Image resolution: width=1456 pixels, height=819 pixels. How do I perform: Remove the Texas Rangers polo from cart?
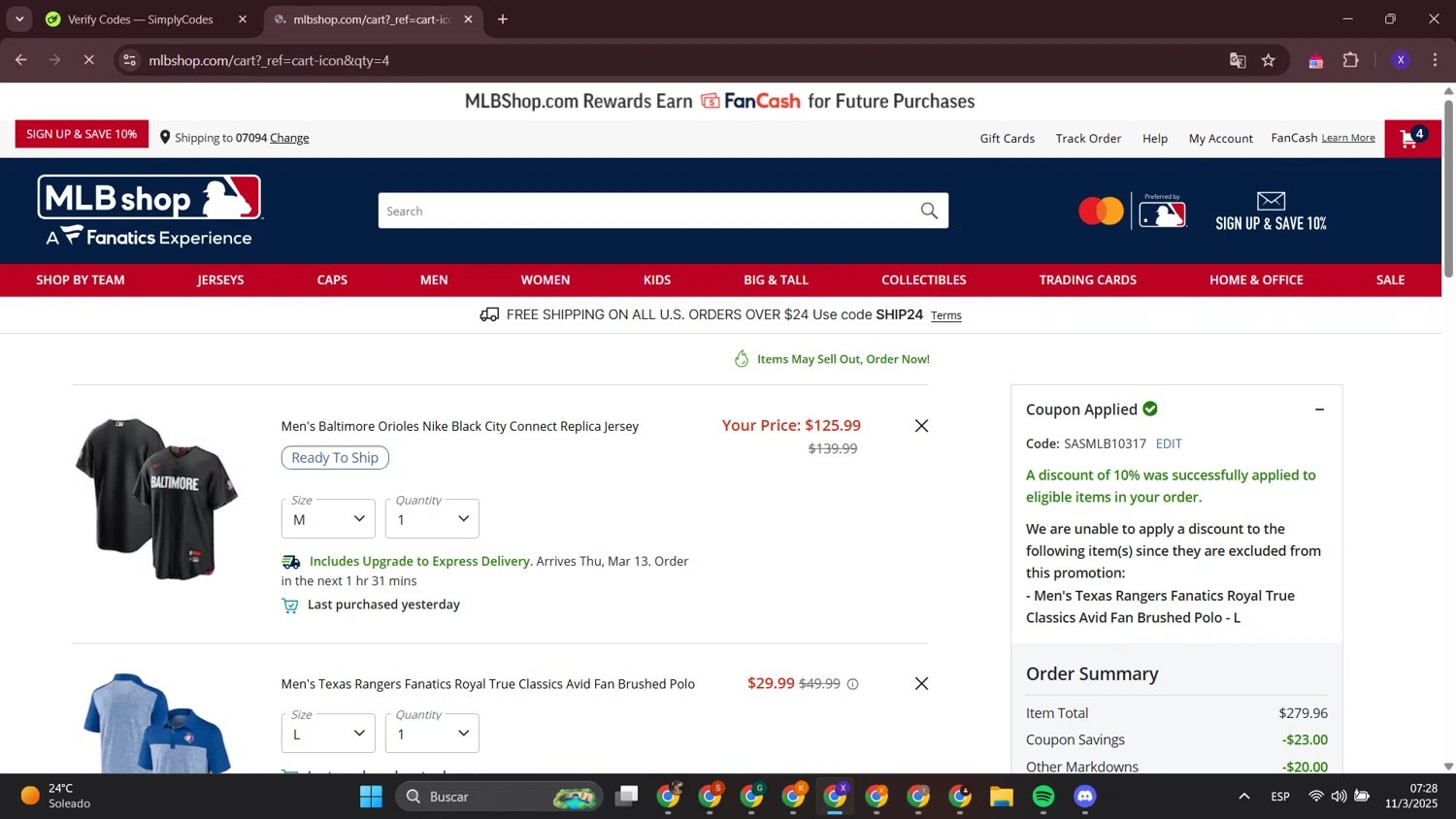(x=921, y=683)
